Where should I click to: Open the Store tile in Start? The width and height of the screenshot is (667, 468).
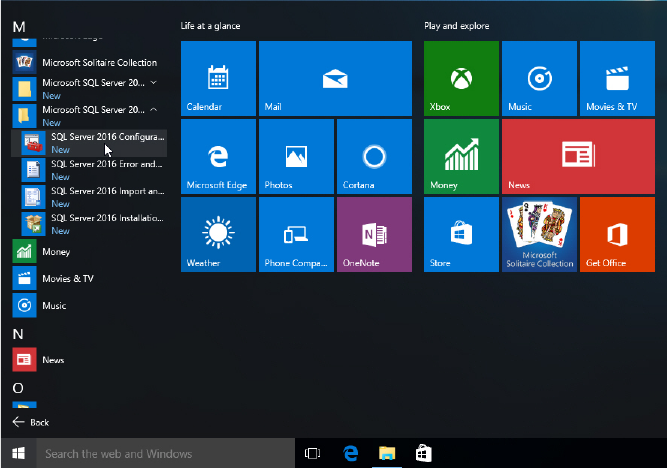461,234
